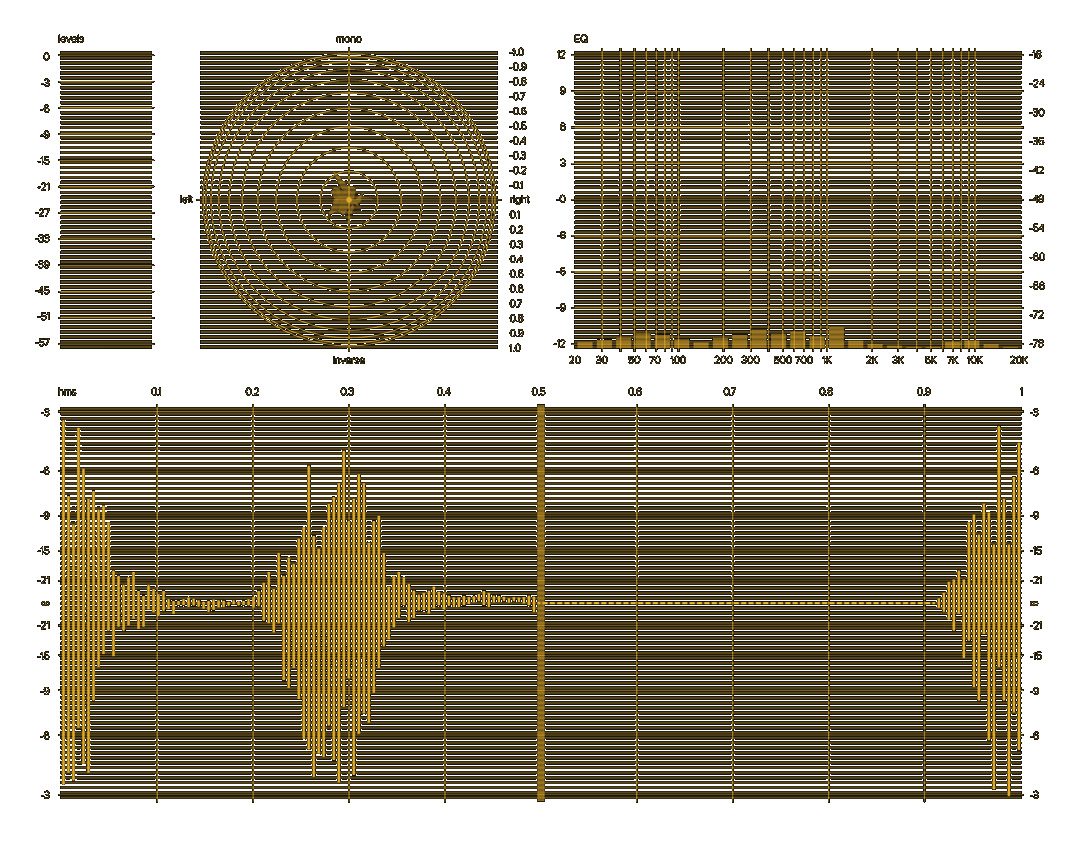Click the 300 Hz label on the EQ axis
Image resolution: width=1080 pixels, height=844 pixels.
click(750, 360)
